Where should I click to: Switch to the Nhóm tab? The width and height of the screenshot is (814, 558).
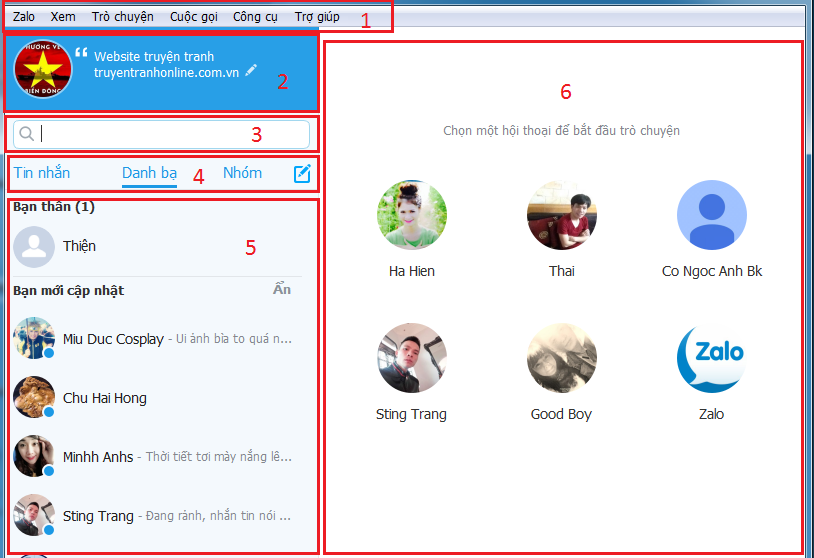point(242,173)
